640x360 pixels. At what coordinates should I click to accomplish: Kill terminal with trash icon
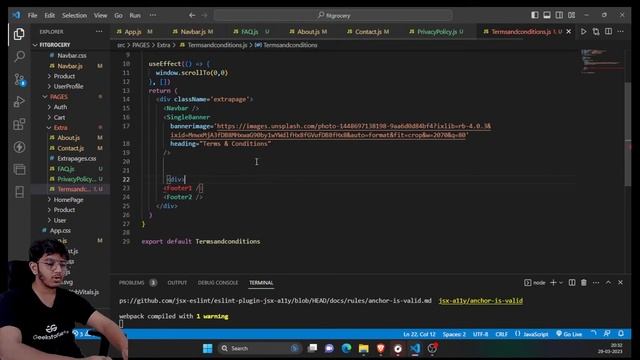[x=584, y=282]
